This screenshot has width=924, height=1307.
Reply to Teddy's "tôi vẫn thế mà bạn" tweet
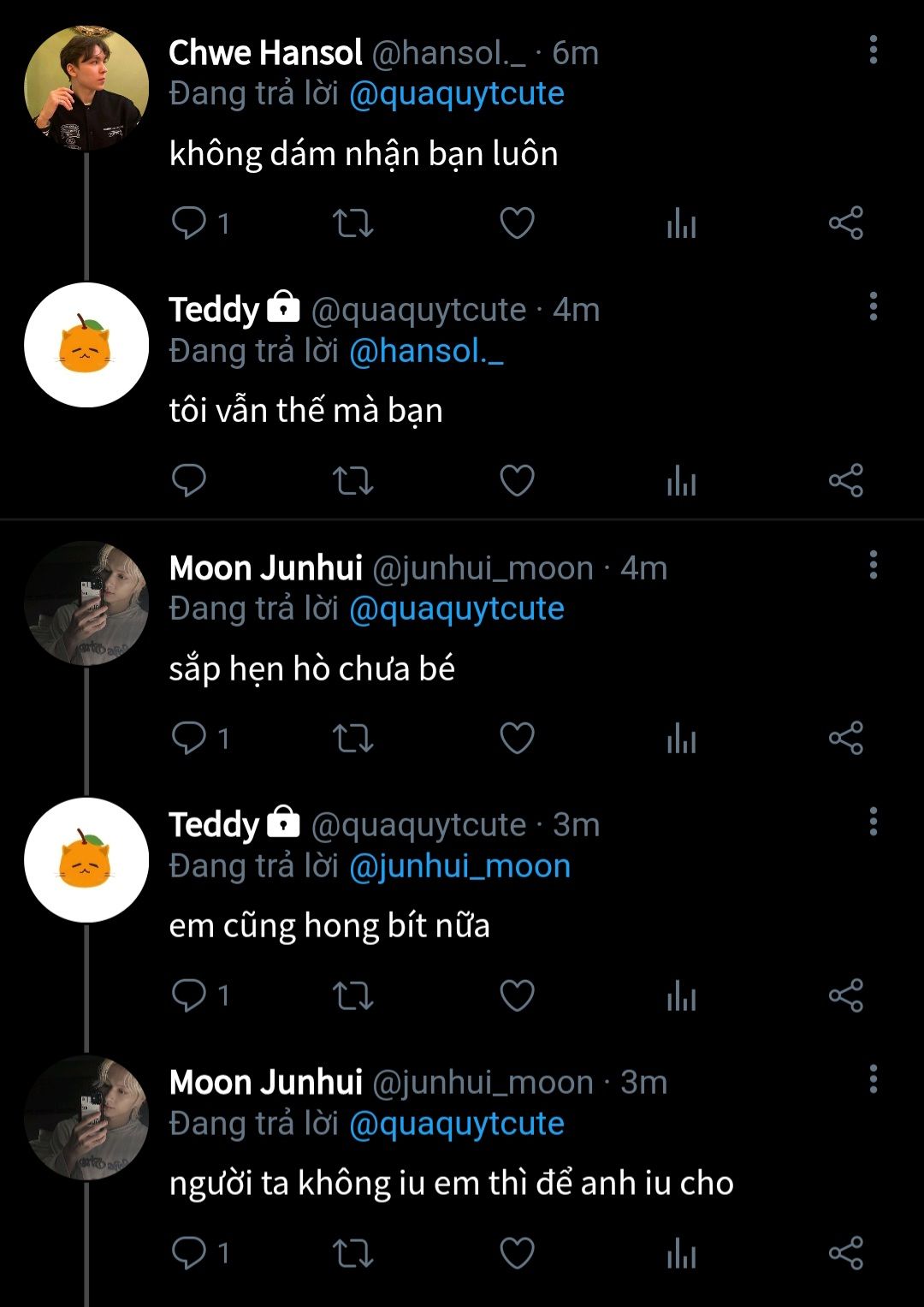(x=189, y=480)
